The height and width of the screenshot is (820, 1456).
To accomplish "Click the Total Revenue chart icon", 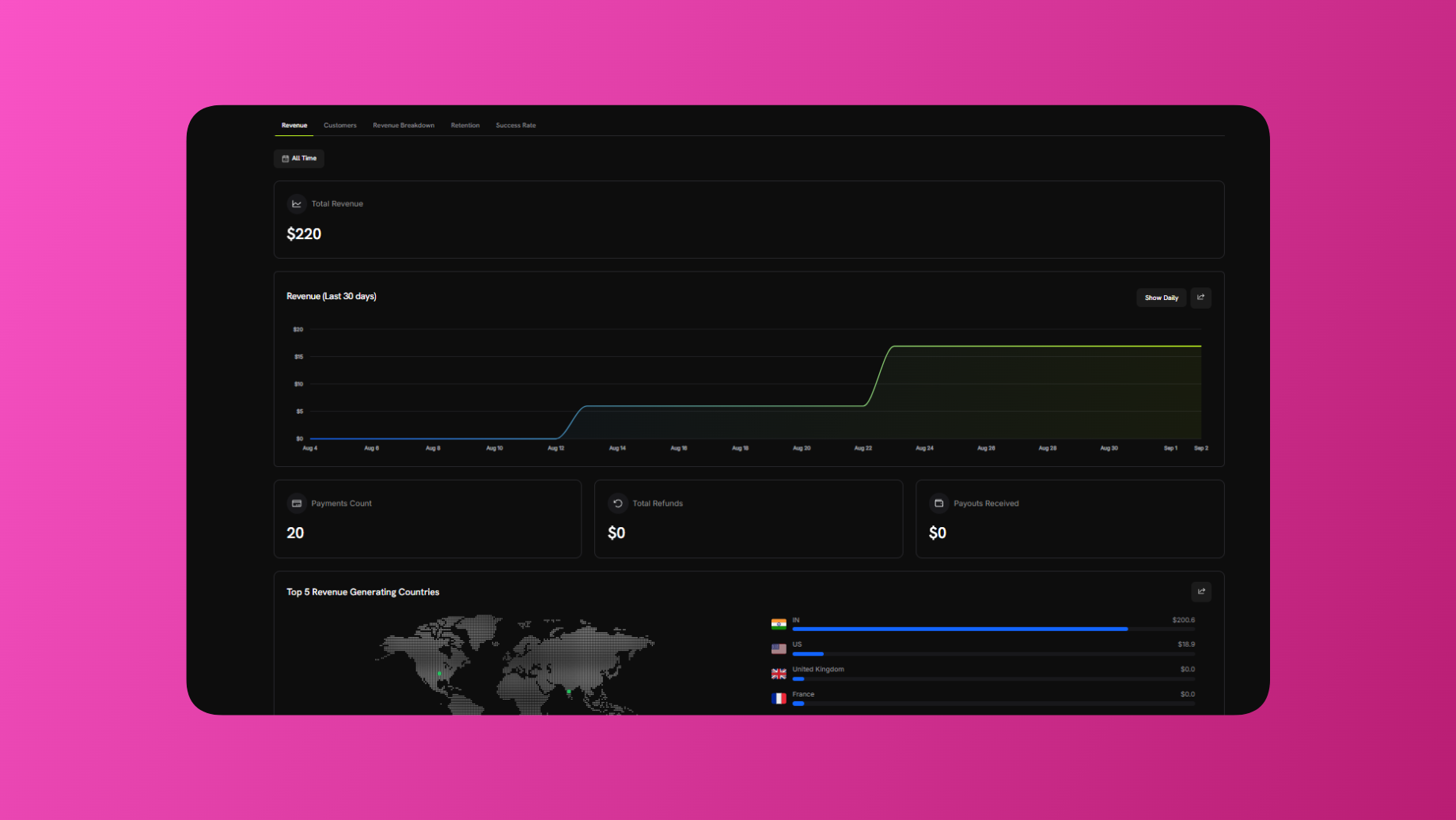I will tap(297, 203).
